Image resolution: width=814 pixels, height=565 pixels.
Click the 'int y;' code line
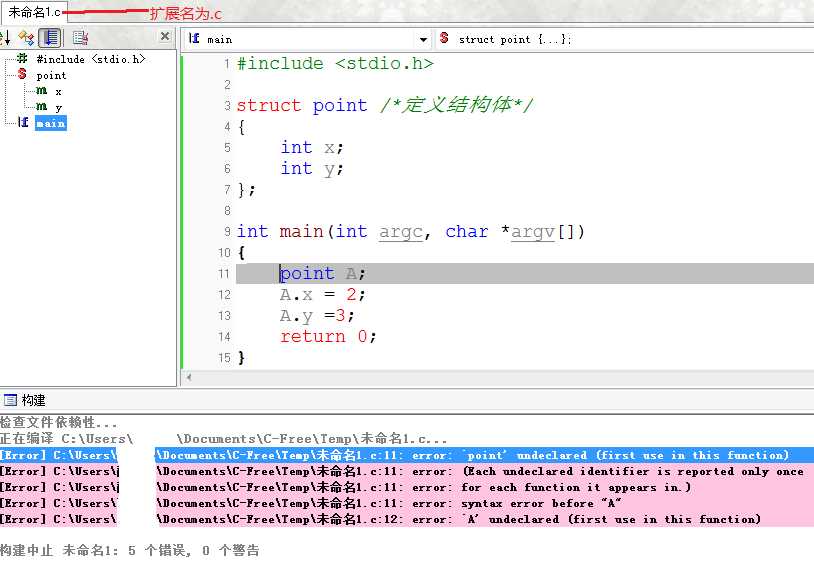click(x=311, y=169)
